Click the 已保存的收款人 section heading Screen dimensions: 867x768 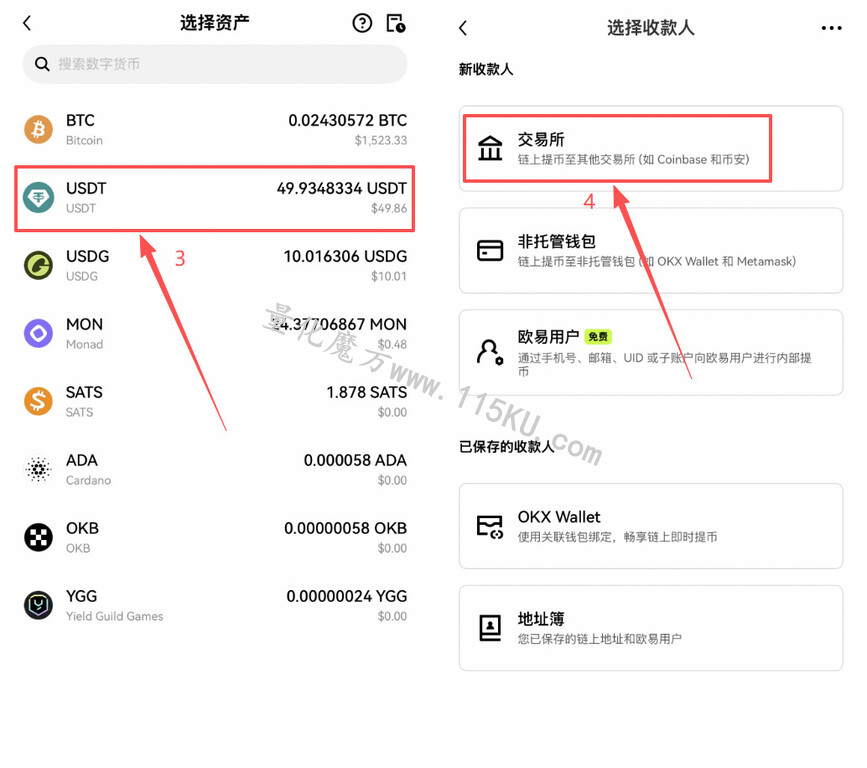506,447
